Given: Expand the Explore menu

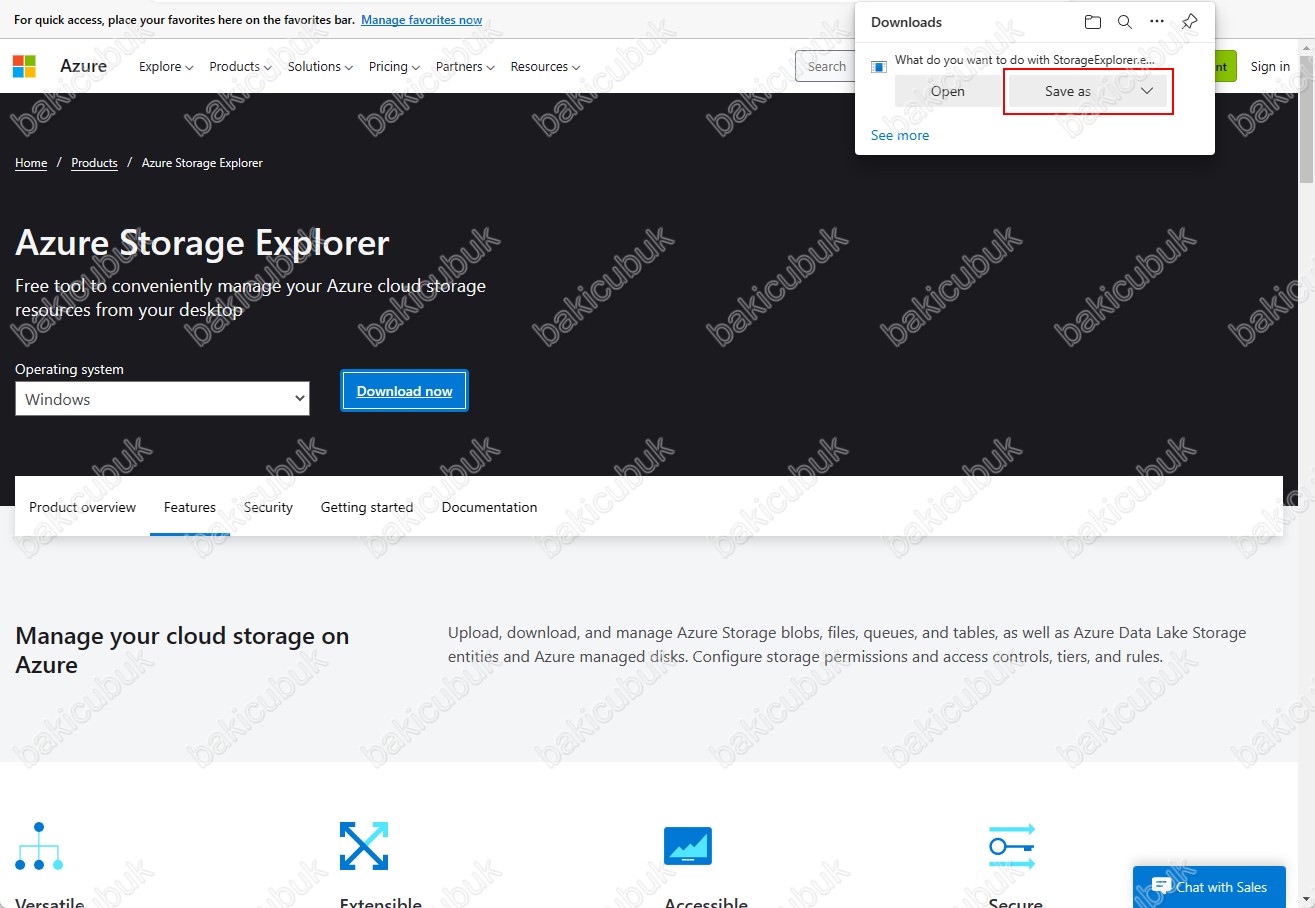Looking at the screenshot, I should click(x=166, y=67).
